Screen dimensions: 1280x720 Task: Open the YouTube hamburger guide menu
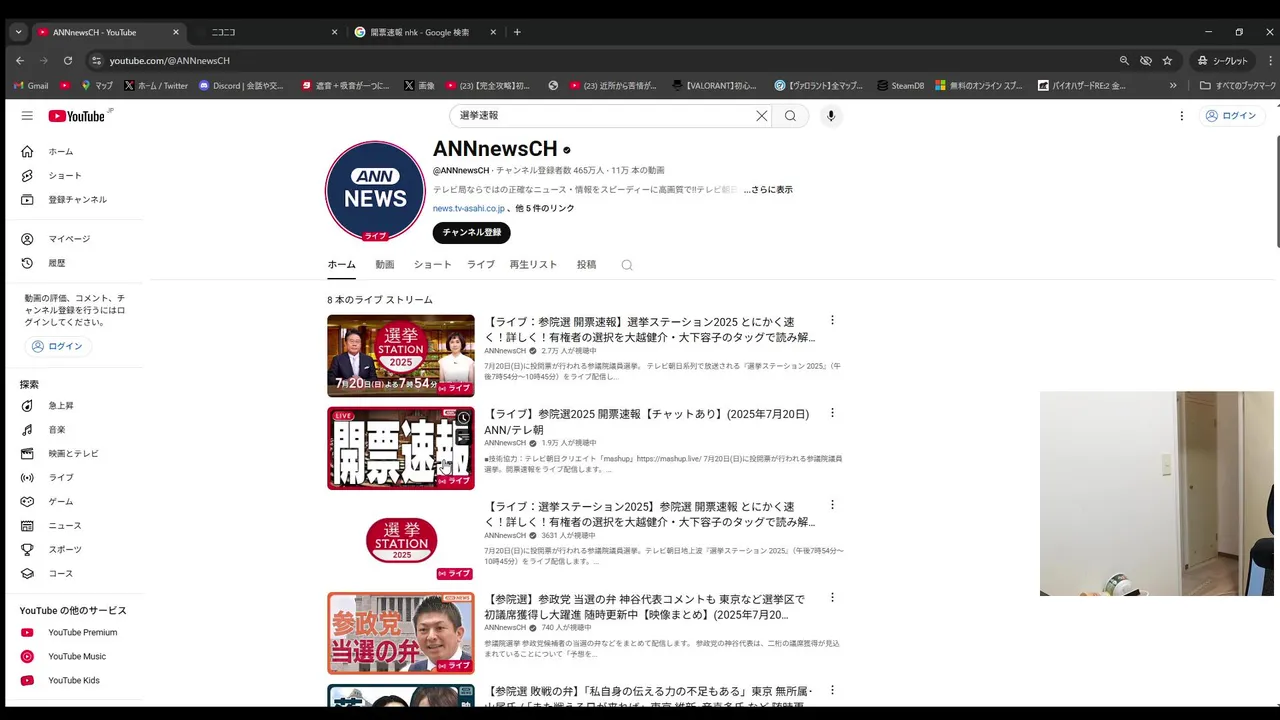tap(27, 116)
